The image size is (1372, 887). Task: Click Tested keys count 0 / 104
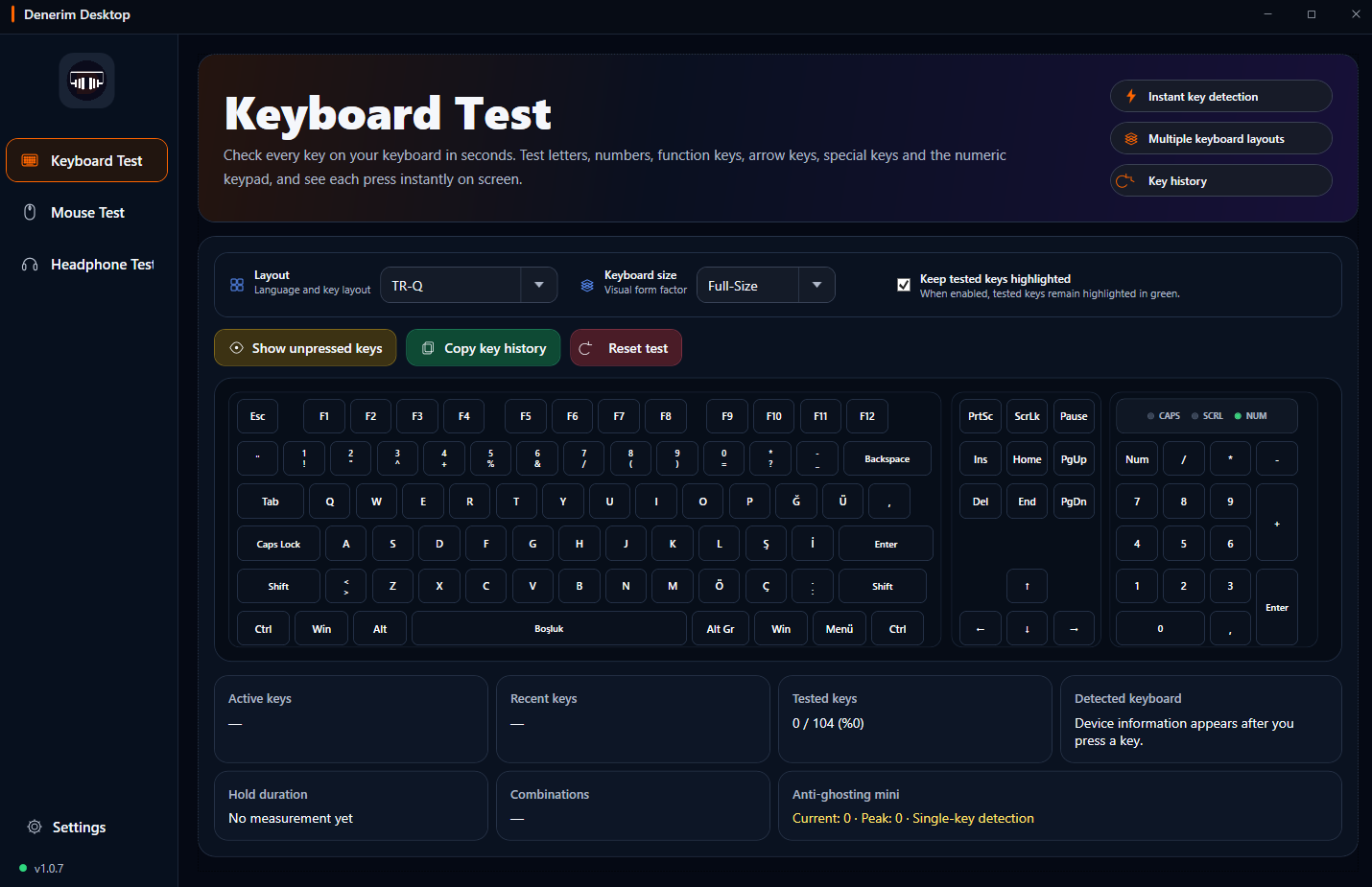tap(828, 723)
